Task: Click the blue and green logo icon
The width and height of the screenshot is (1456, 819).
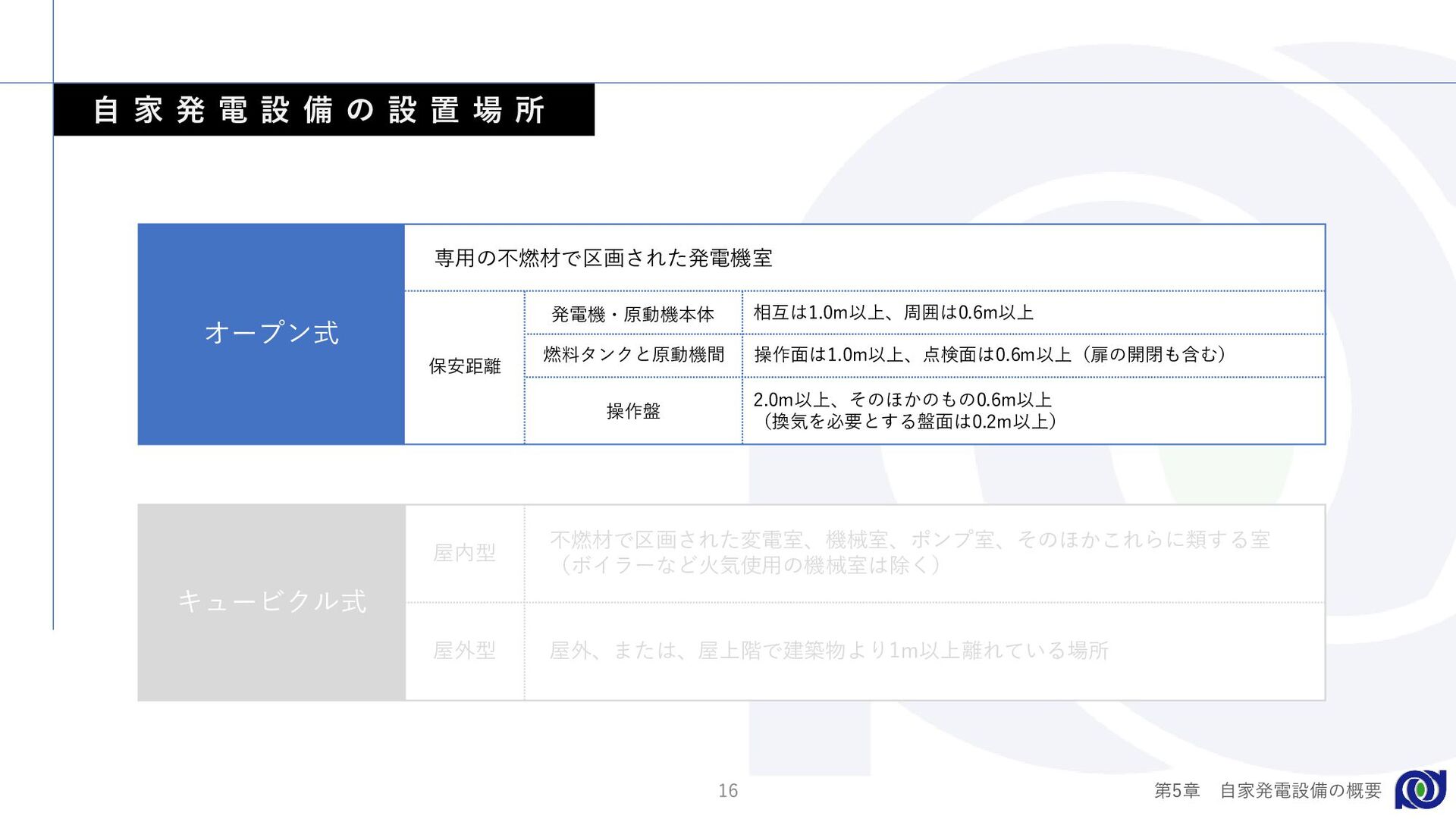Action: click(1420, 789)
